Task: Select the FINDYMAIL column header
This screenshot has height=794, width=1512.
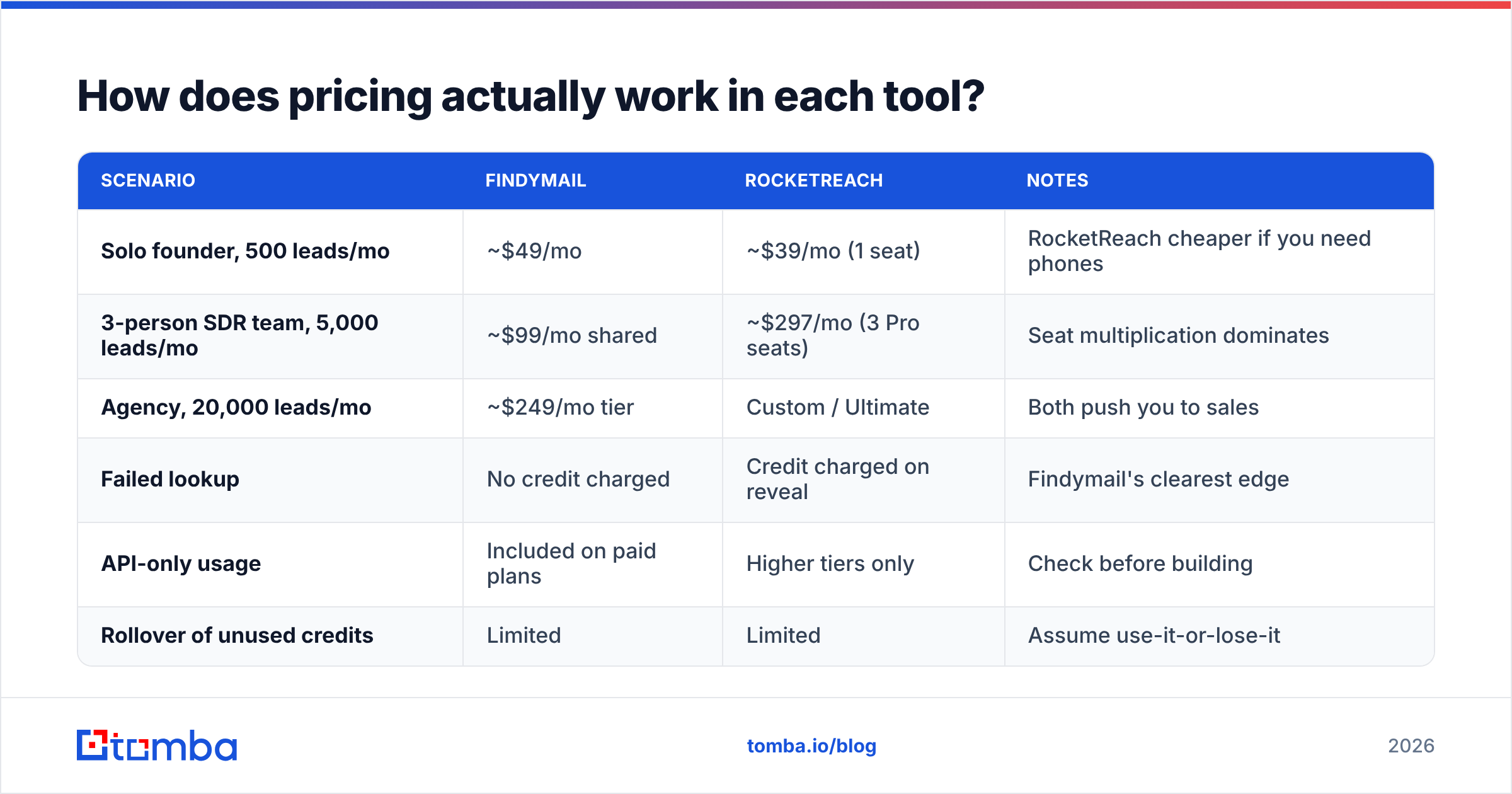Action: click(535, 180)
